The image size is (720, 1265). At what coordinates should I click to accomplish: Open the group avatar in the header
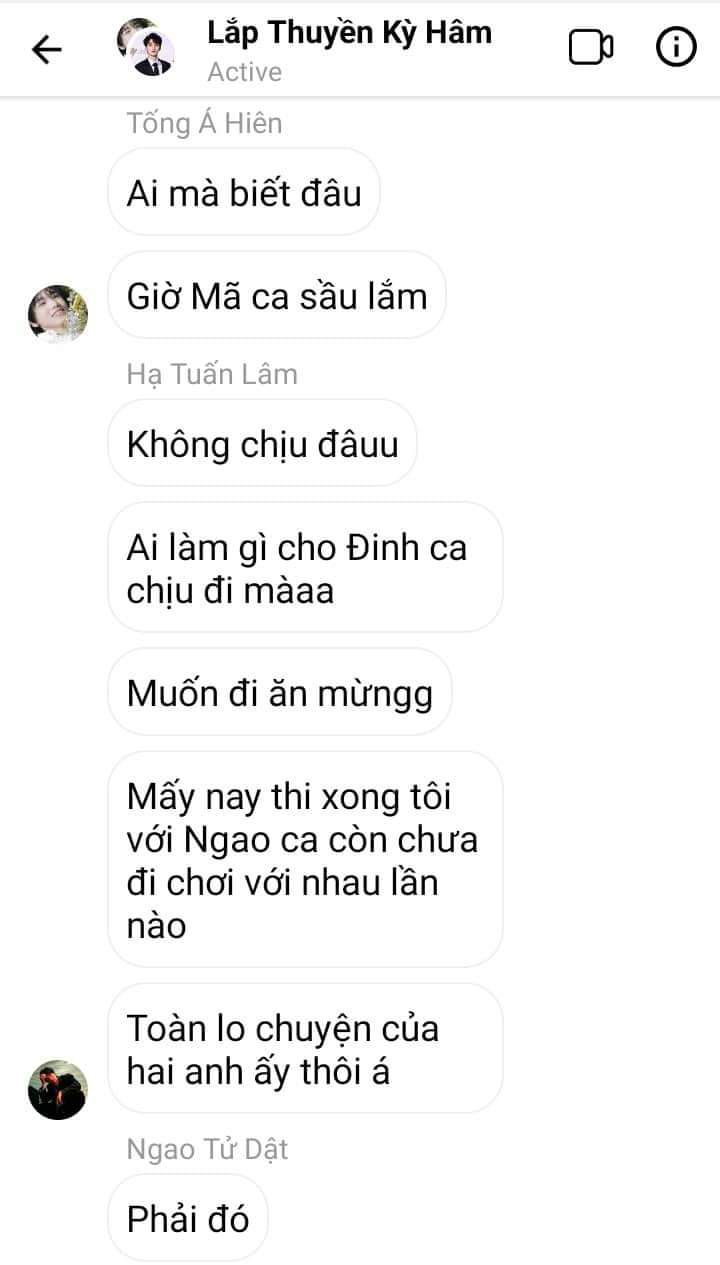[145, 47]
